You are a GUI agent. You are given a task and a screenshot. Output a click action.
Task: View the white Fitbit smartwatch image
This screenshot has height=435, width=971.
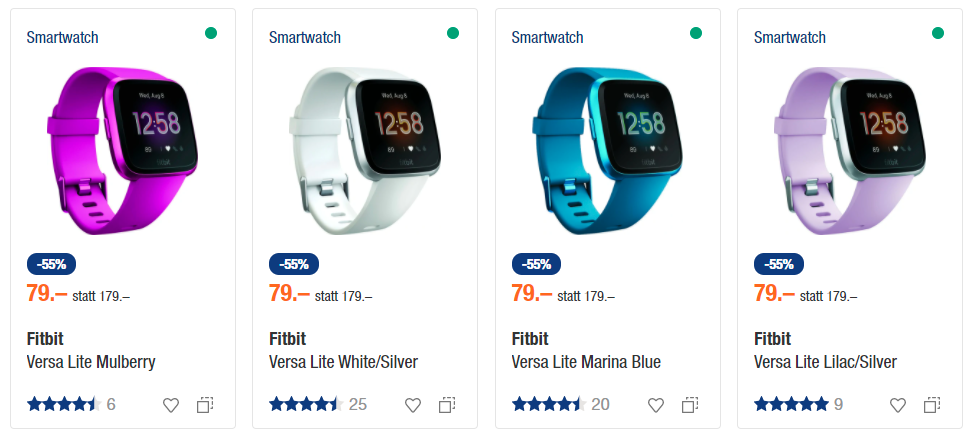click(x=365, y=151)
